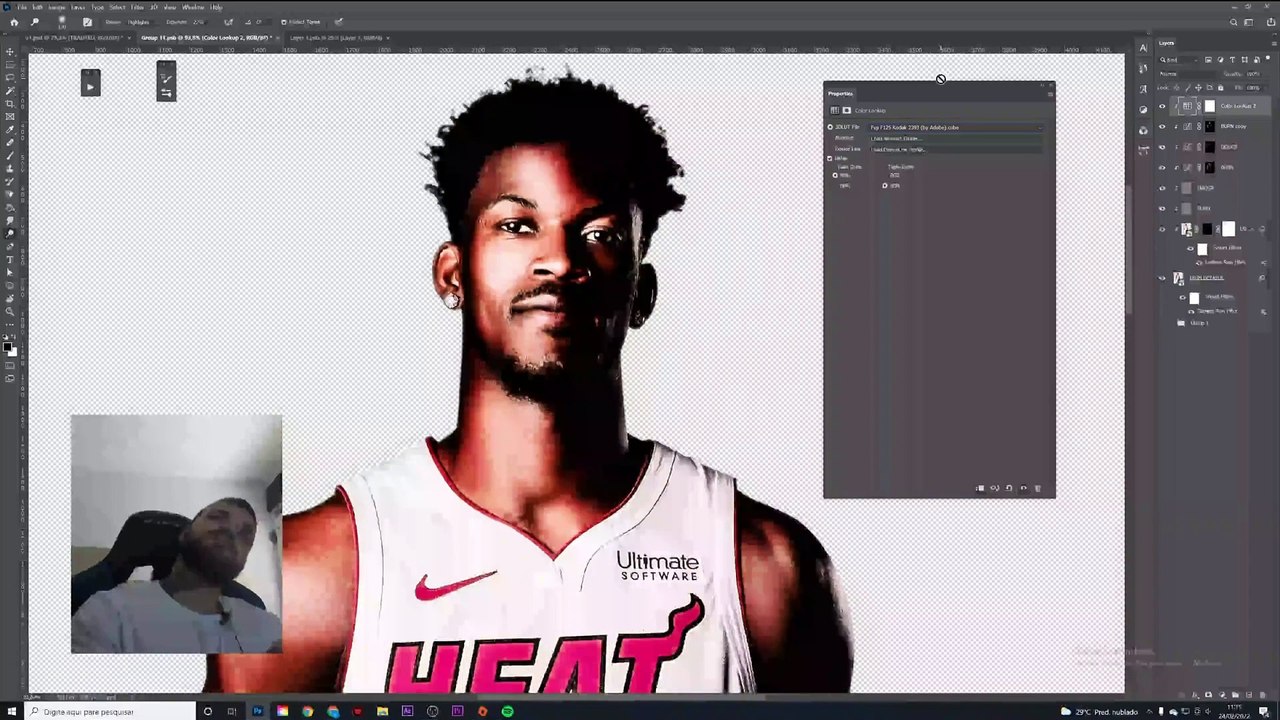Toggle visibility of Smart Filters under first smart object

point(1190,248)
